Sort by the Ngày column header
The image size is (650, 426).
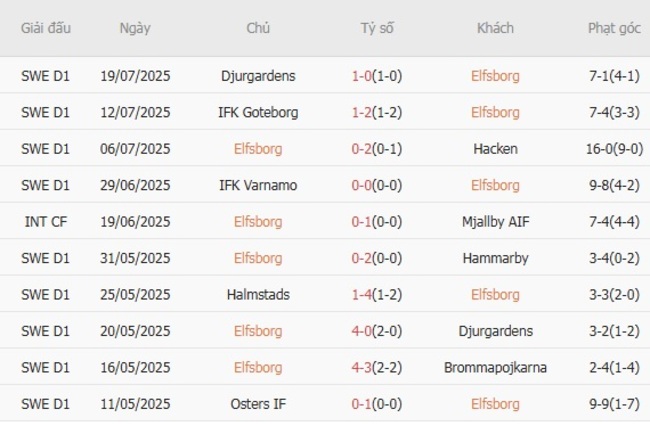point(135,28)
